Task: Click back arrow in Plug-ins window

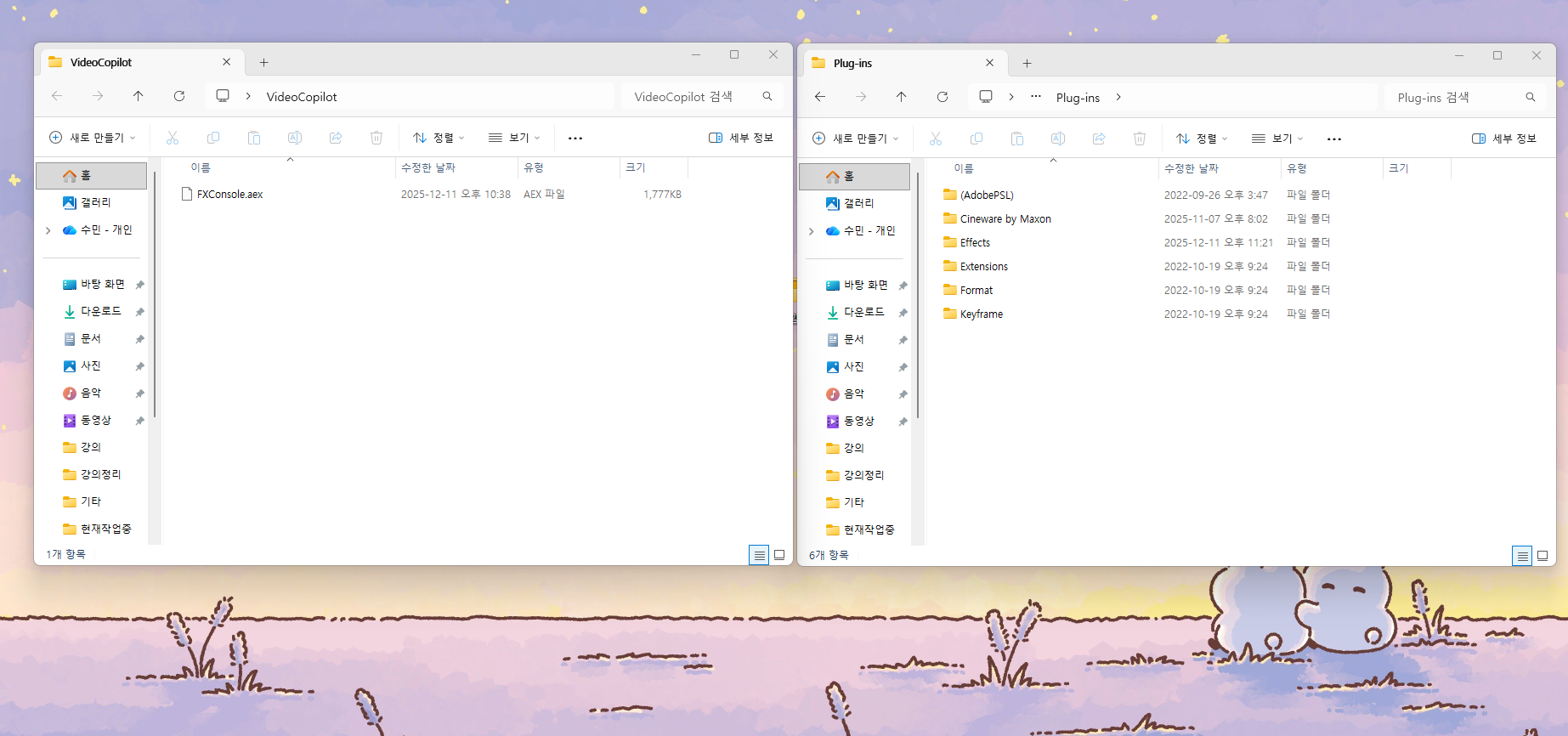Action: (820, 97)
